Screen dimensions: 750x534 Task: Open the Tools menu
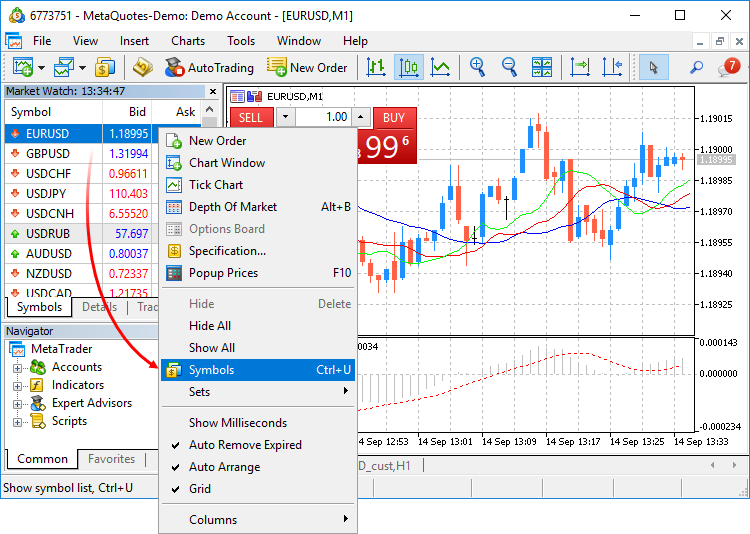click(241, 41)
